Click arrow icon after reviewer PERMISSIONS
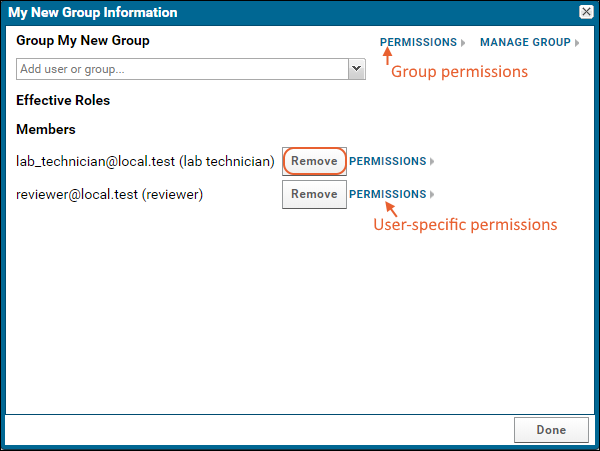Screen dimensions: 600x451 432,194
